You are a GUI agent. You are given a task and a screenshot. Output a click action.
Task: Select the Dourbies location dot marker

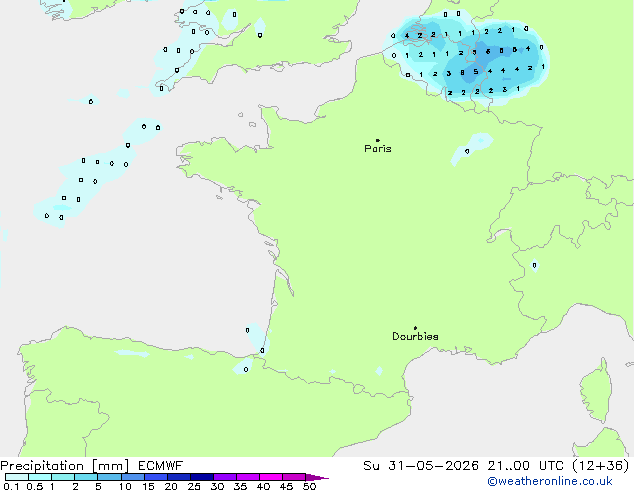pyautogui.click(x=415, y=328)
